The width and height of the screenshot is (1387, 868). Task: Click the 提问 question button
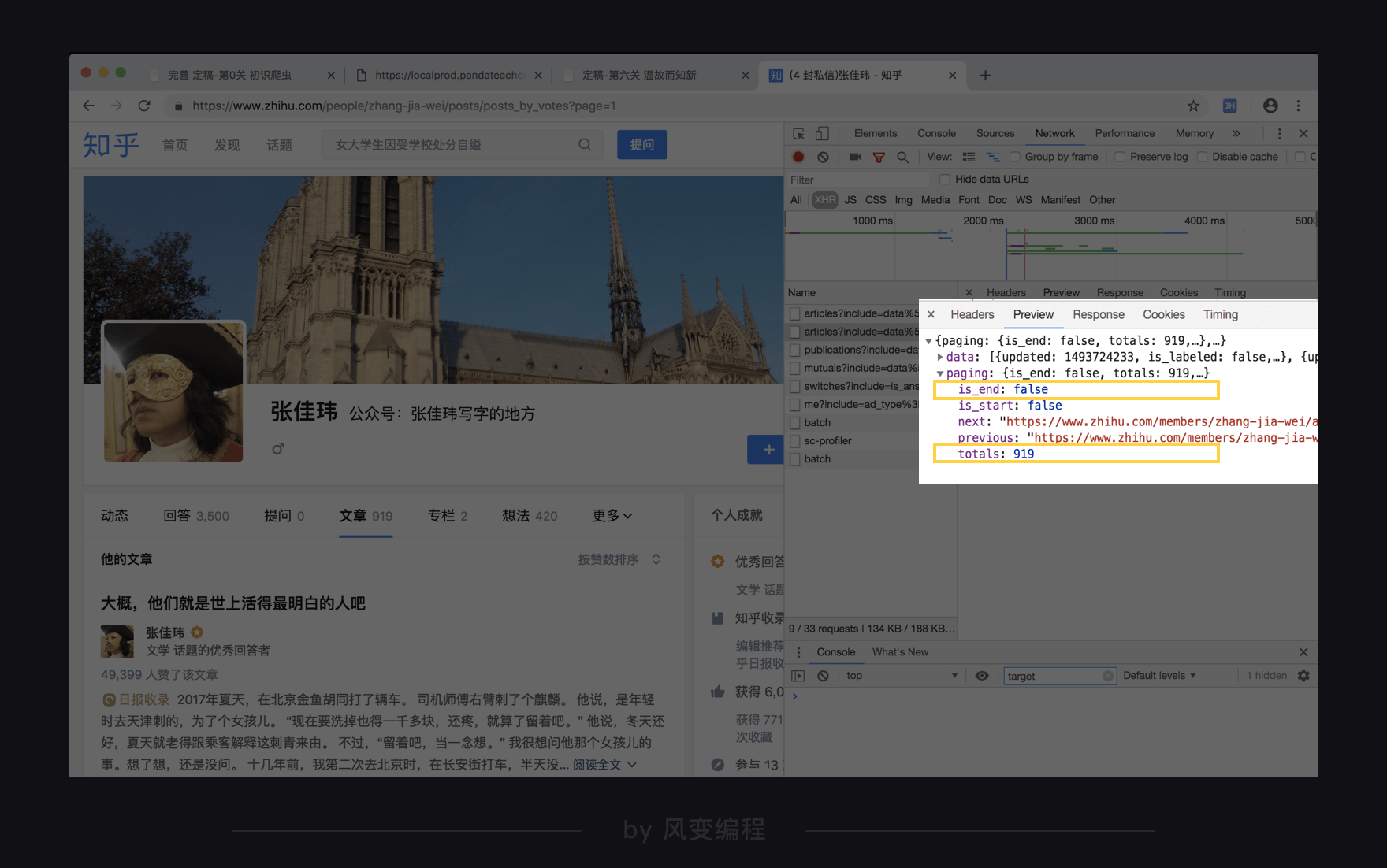pyautogui.click(x=641, y=144)
